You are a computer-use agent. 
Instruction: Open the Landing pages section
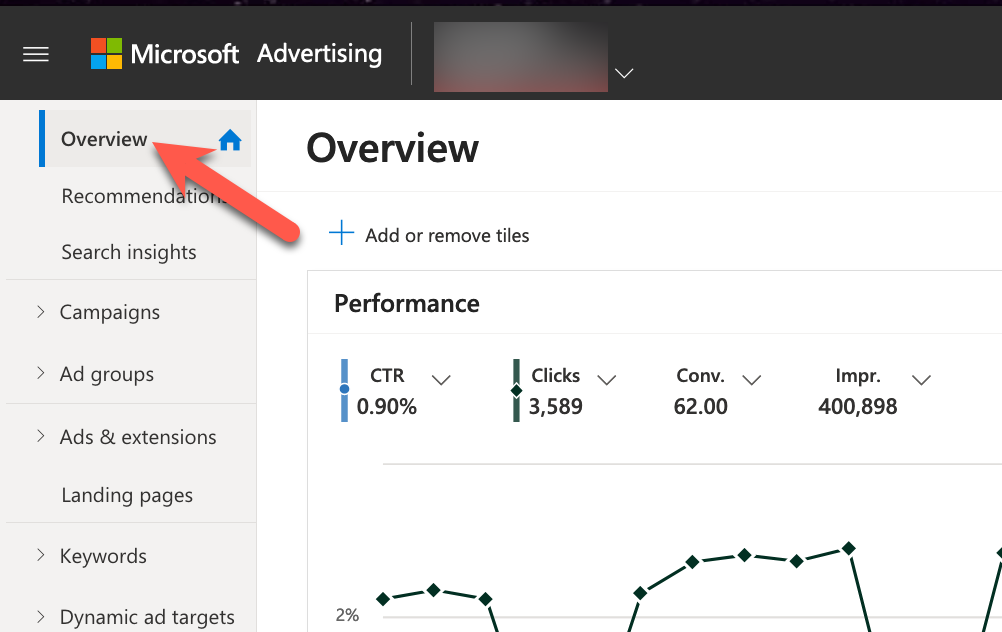tap(127, 495)
